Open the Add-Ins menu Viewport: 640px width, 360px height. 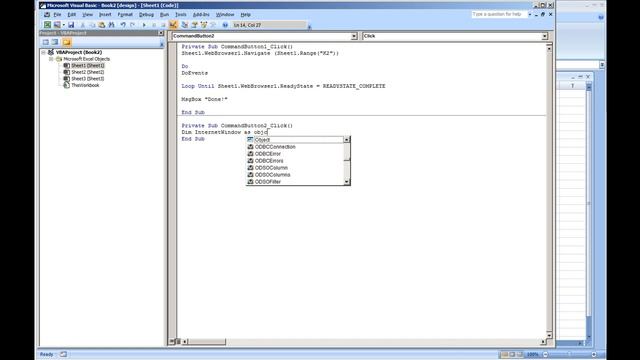201,14
